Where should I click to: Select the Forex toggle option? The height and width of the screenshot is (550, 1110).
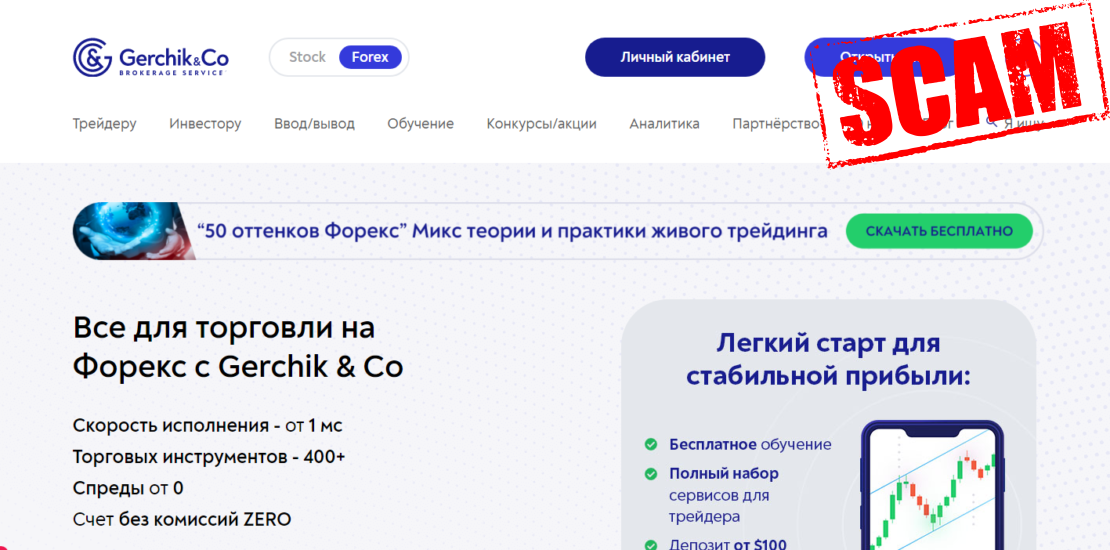tap(370, 57)
